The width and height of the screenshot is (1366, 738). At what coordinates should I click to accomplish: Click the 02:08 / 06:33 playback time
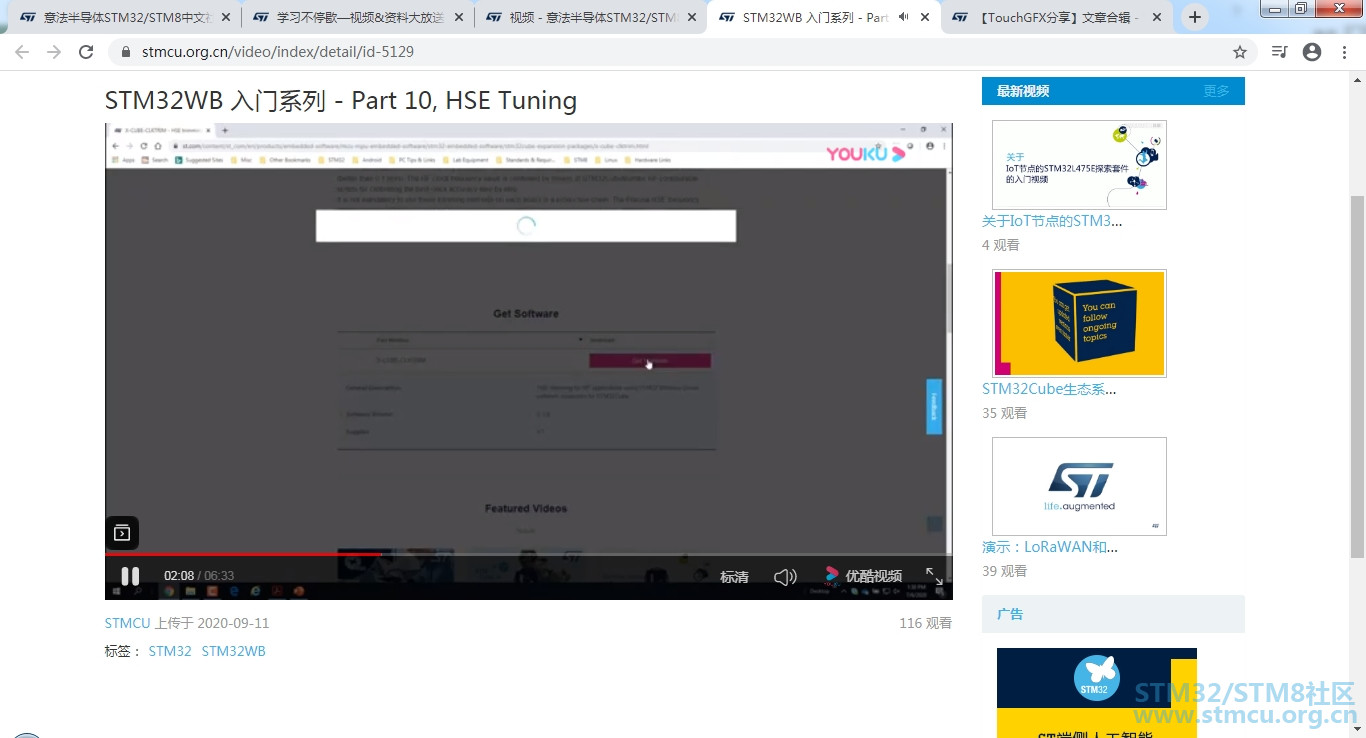pos(199,576)
